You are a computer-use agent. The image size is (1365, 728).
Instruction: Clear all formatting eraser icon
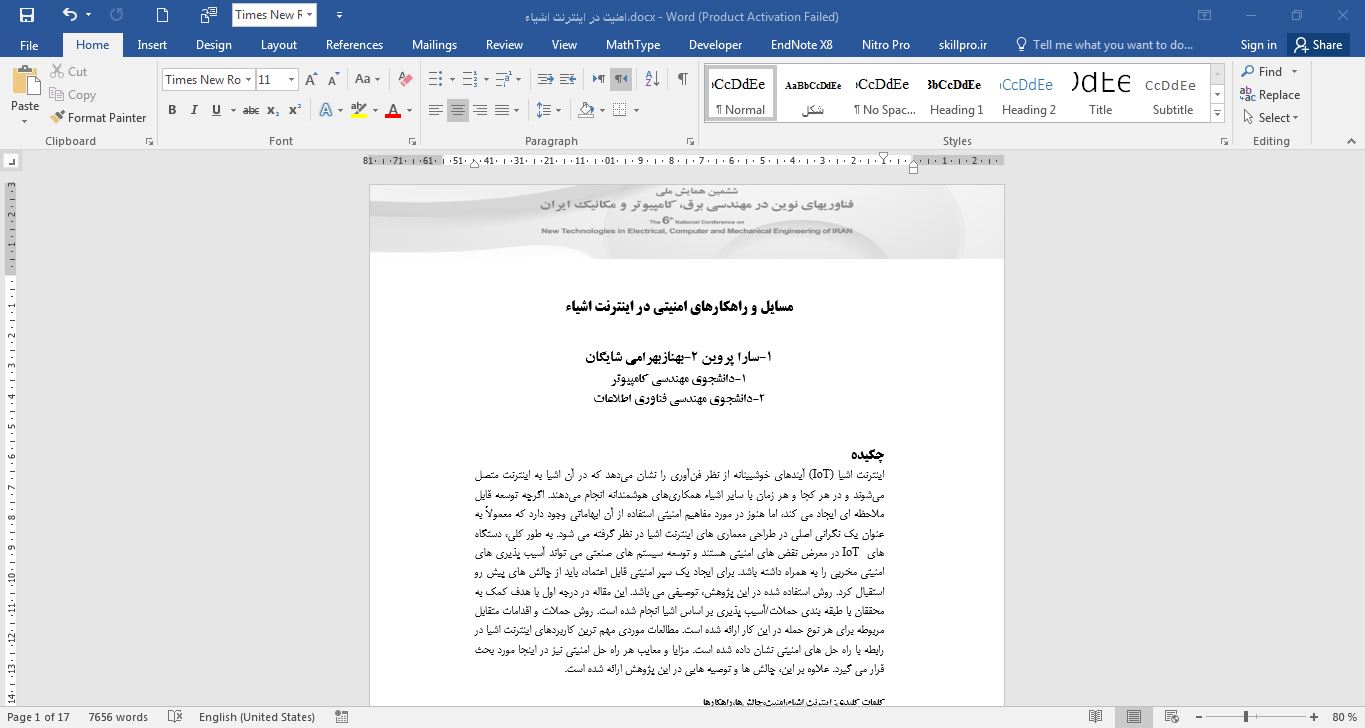point(404,79)
